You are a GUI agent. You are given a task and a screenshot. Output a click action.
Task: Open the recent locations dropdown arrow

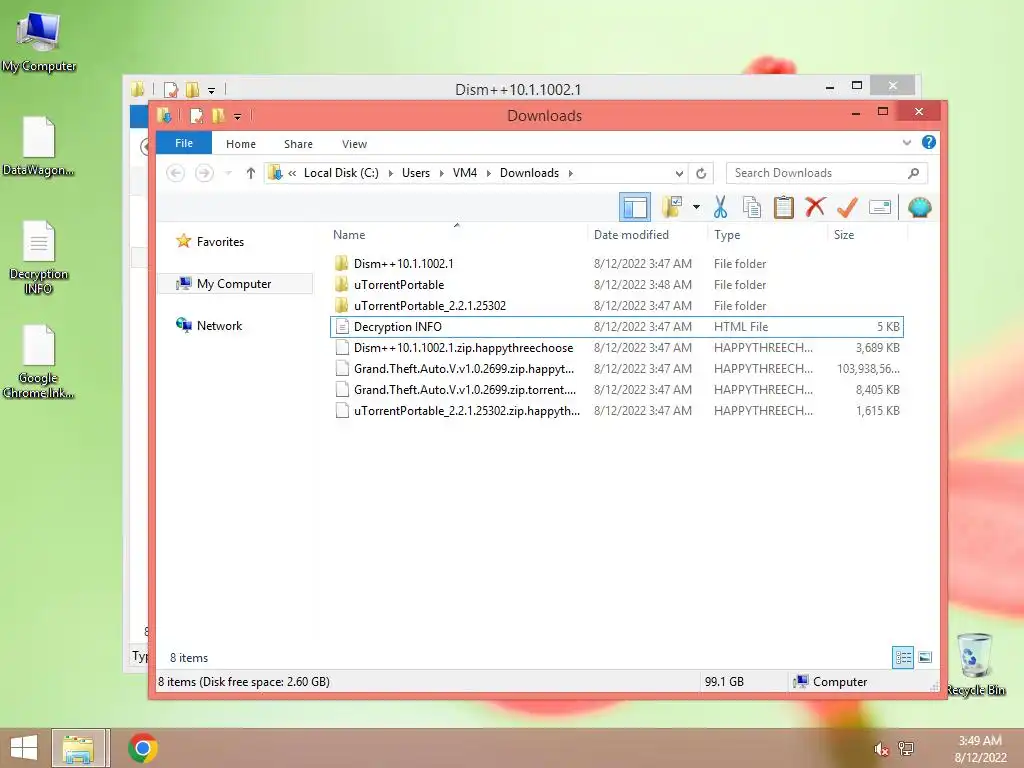tap(228, 173)
